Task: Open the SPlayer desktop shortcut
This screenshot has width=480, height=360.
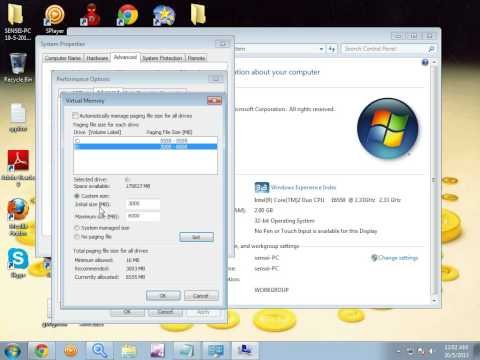Action: pos(54,19)
